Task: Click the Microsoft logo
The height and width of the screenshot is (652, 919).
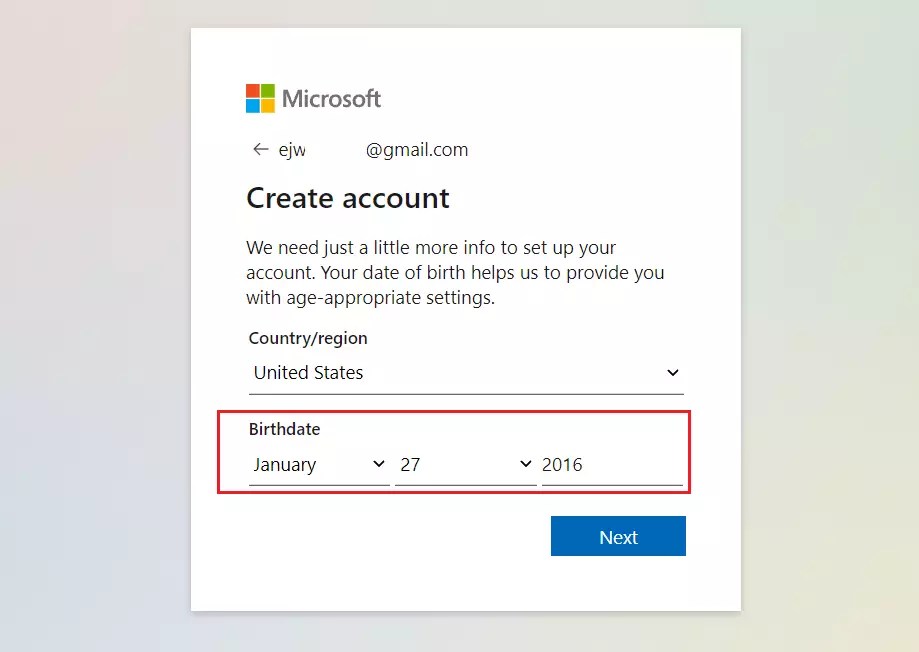Action: coord(312,97)
